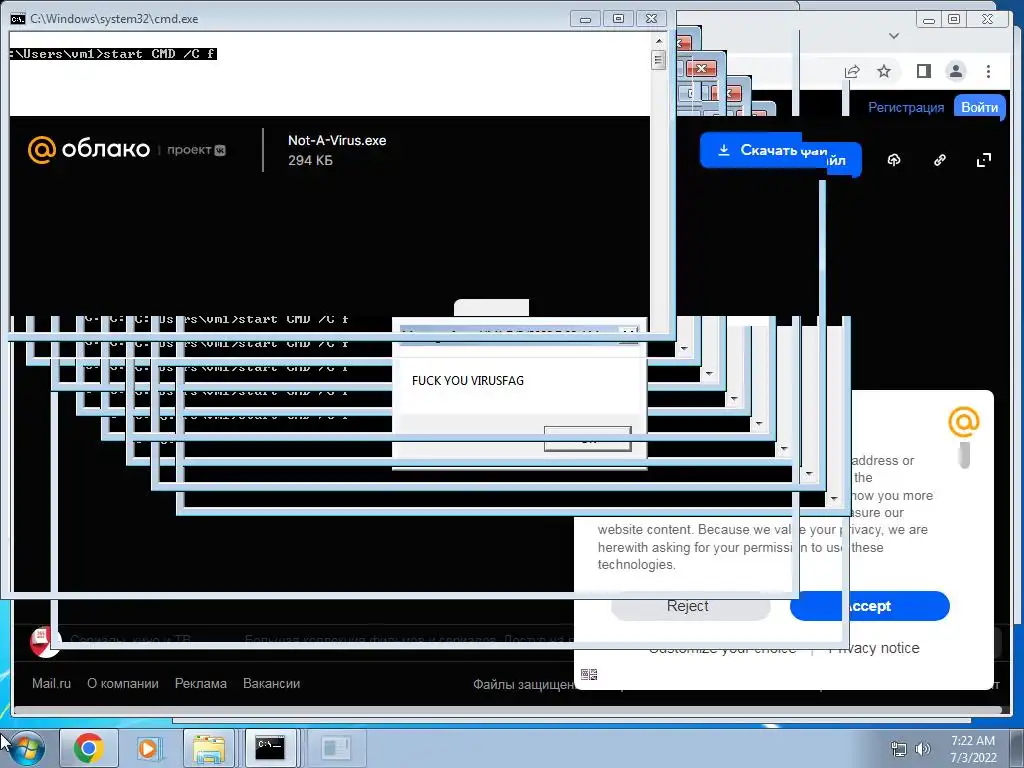Viewport: 1024px width, 768px height.
Task: Click the taskbar clock showing 7:22 AM
Action: [973, 749]
